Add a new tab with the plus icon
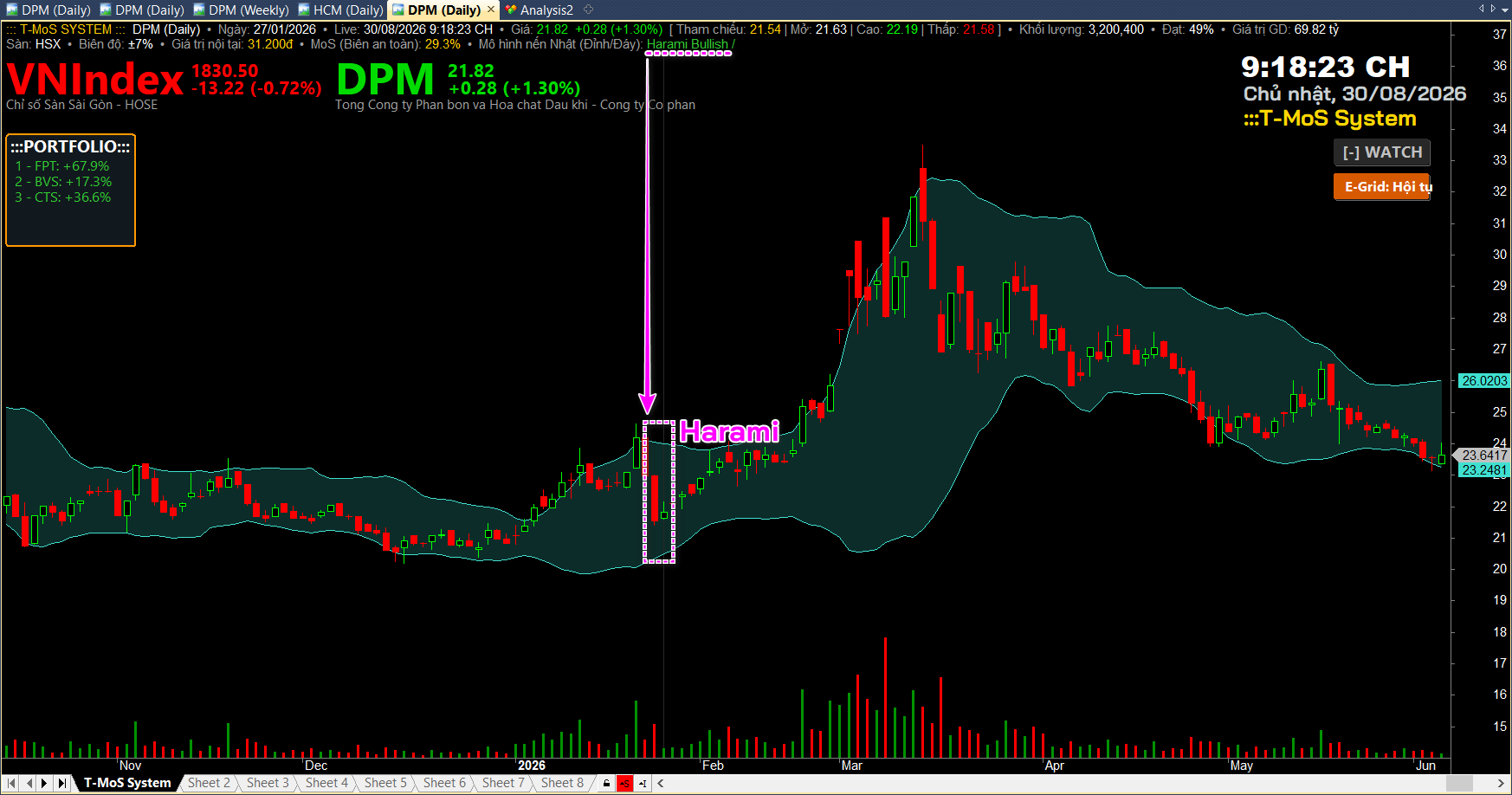 pyautogui.click(x=588, y=10)
